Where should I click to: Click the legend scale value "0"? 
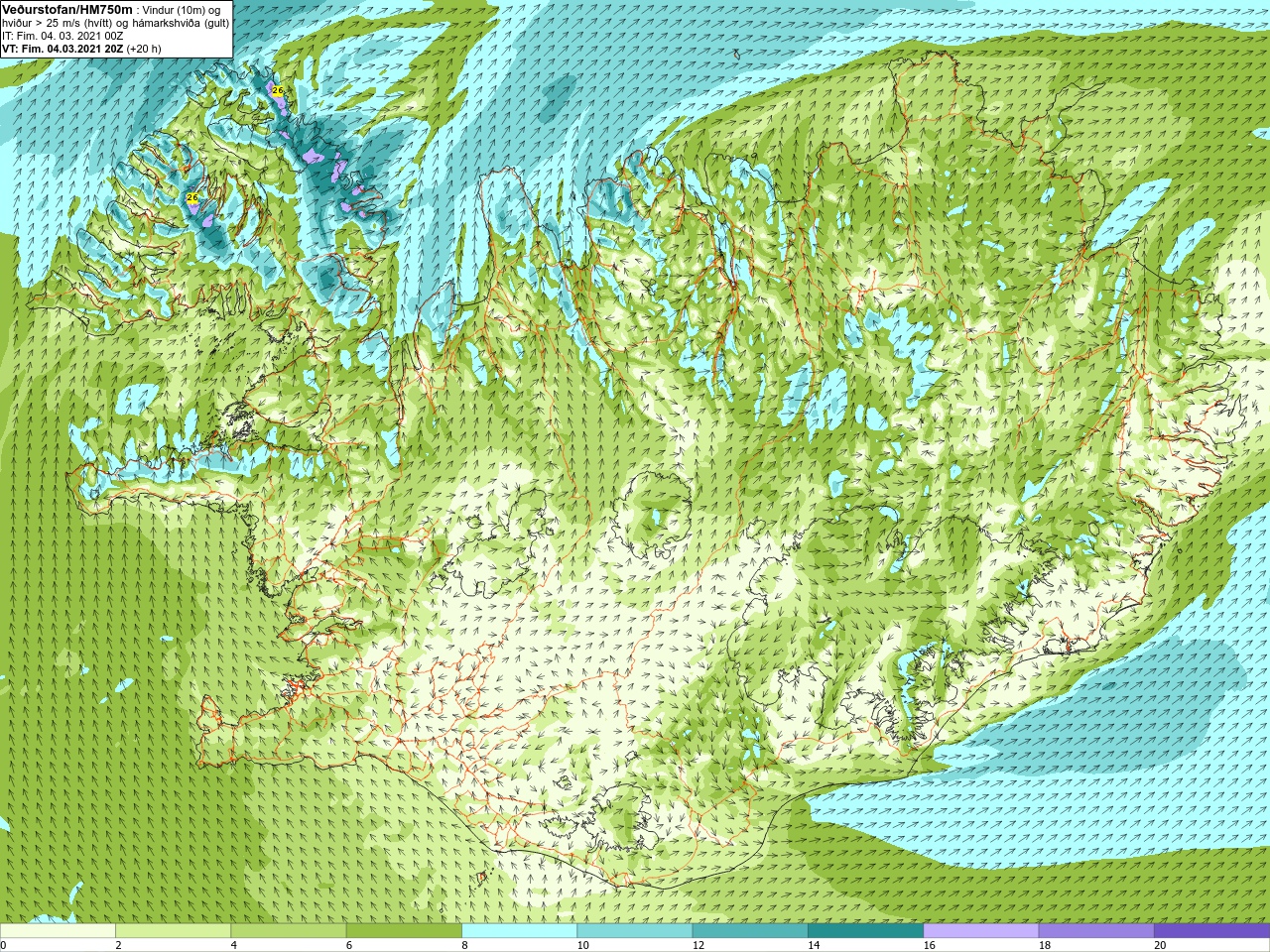pyautogui.click(x=3, y=945)
